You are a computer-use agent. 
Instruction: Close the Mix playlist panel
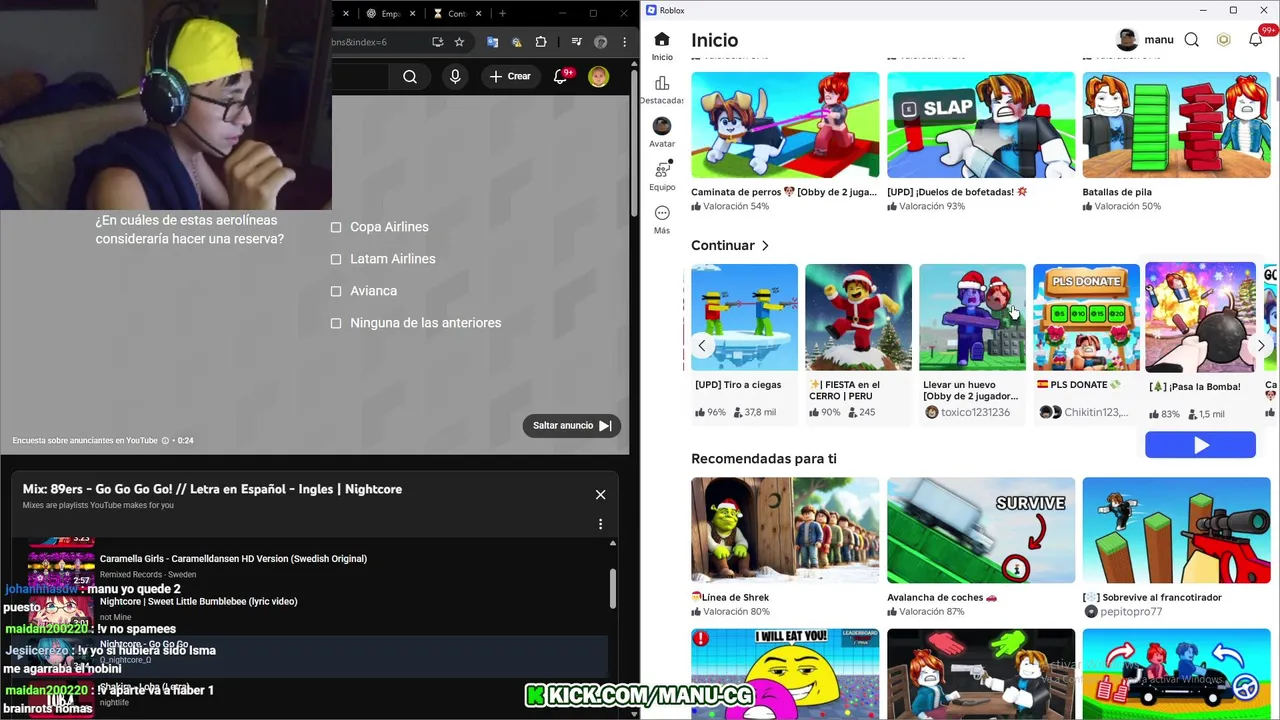tap(600, 495)
